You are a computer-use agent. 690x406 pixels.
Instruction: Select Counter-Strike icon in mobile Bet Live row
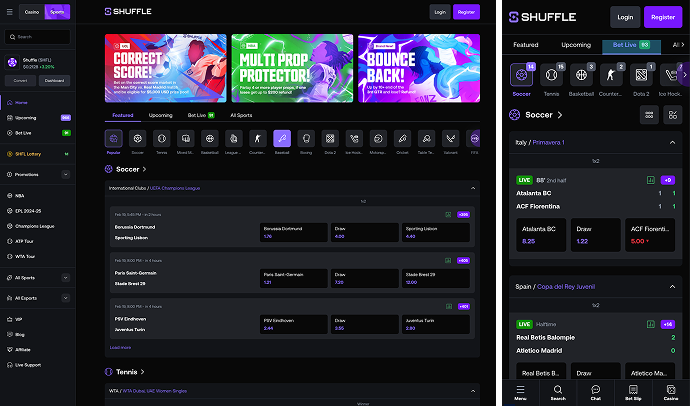click(x=611, y=75)
